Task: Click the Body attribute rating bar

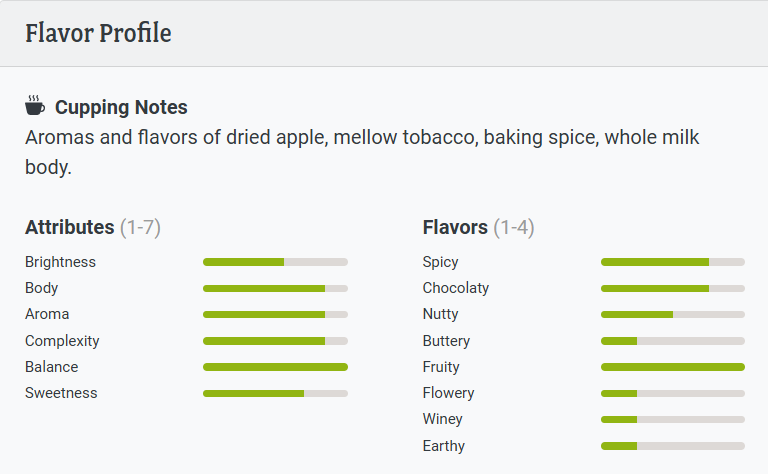Action: (x=275, y=288)
